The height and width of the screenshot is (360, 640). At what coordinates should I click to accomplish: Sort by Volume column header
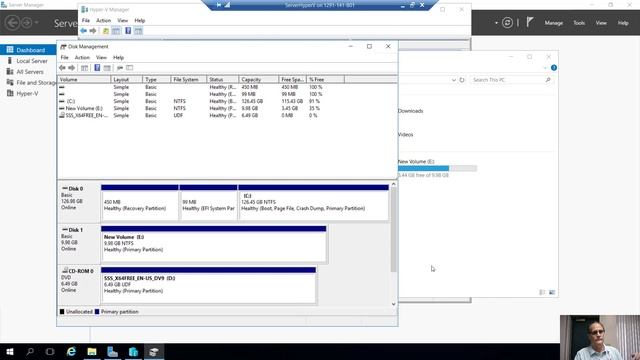[x=84, y=80]
